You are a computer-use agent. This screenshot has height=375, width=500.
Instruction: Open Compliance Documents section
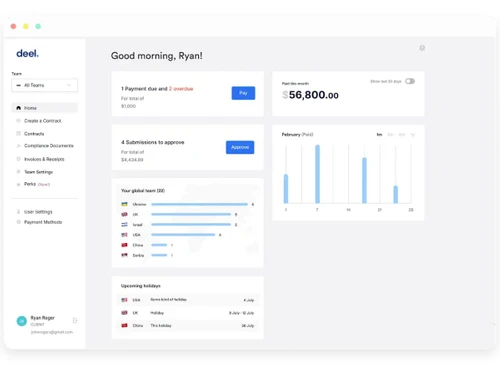(49, 146)
